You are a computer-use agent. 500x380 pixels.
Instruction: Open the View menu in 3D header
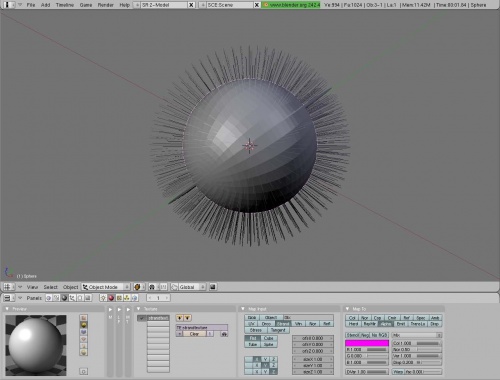coord(32,287)
